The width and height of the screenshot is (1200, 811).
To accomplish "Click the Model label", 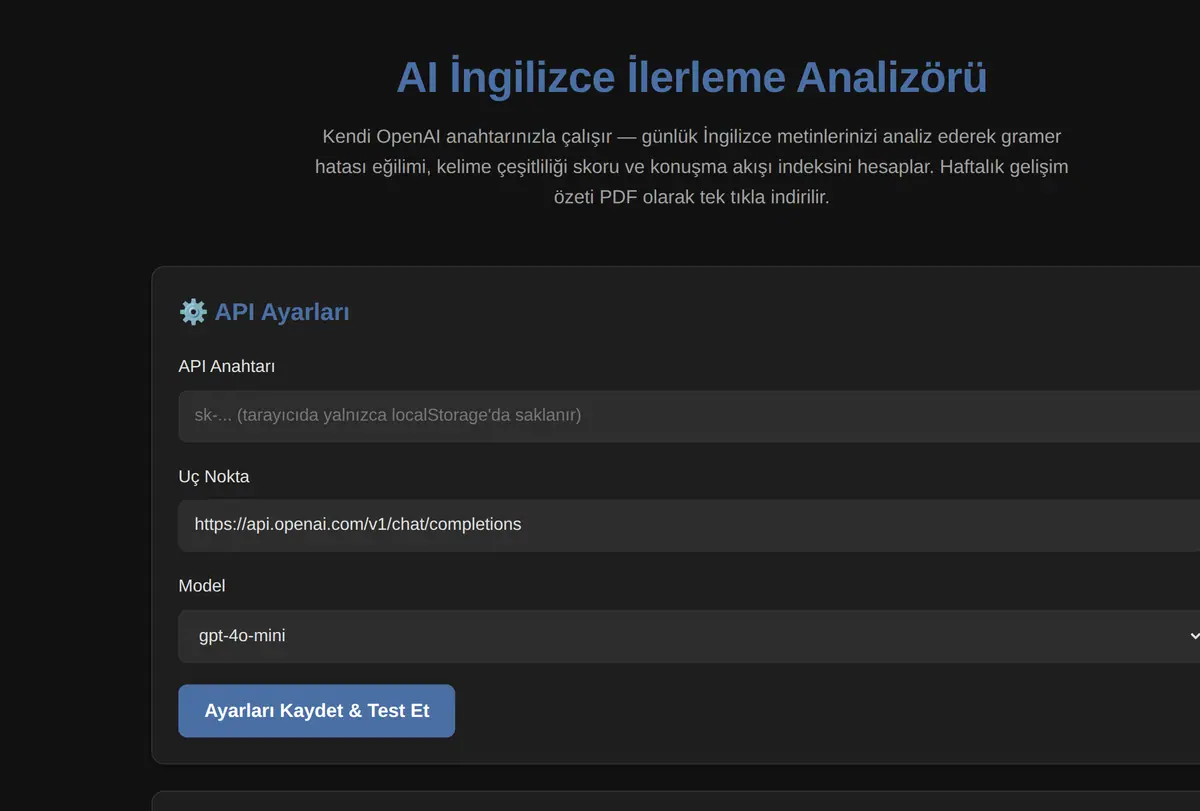I will pyautogui.click(x=202, y=586).
